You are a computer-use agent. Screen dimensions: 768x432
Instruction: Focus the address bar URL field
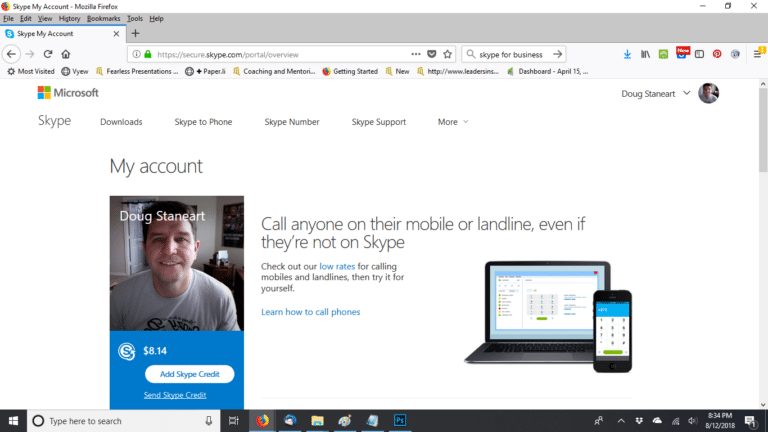coord(282,54)
